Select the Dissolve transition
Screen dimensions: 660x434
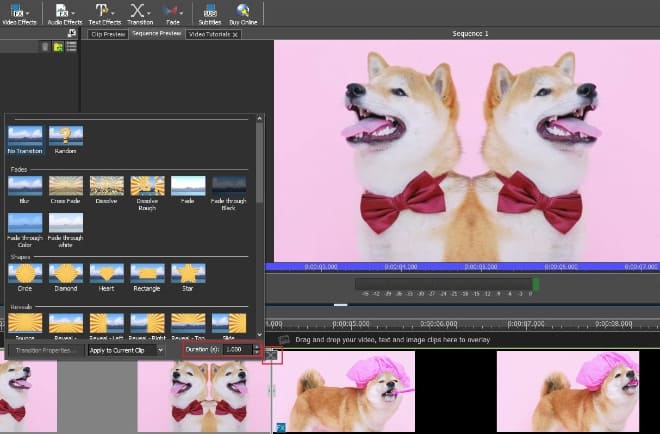click(x=106, y=190)
